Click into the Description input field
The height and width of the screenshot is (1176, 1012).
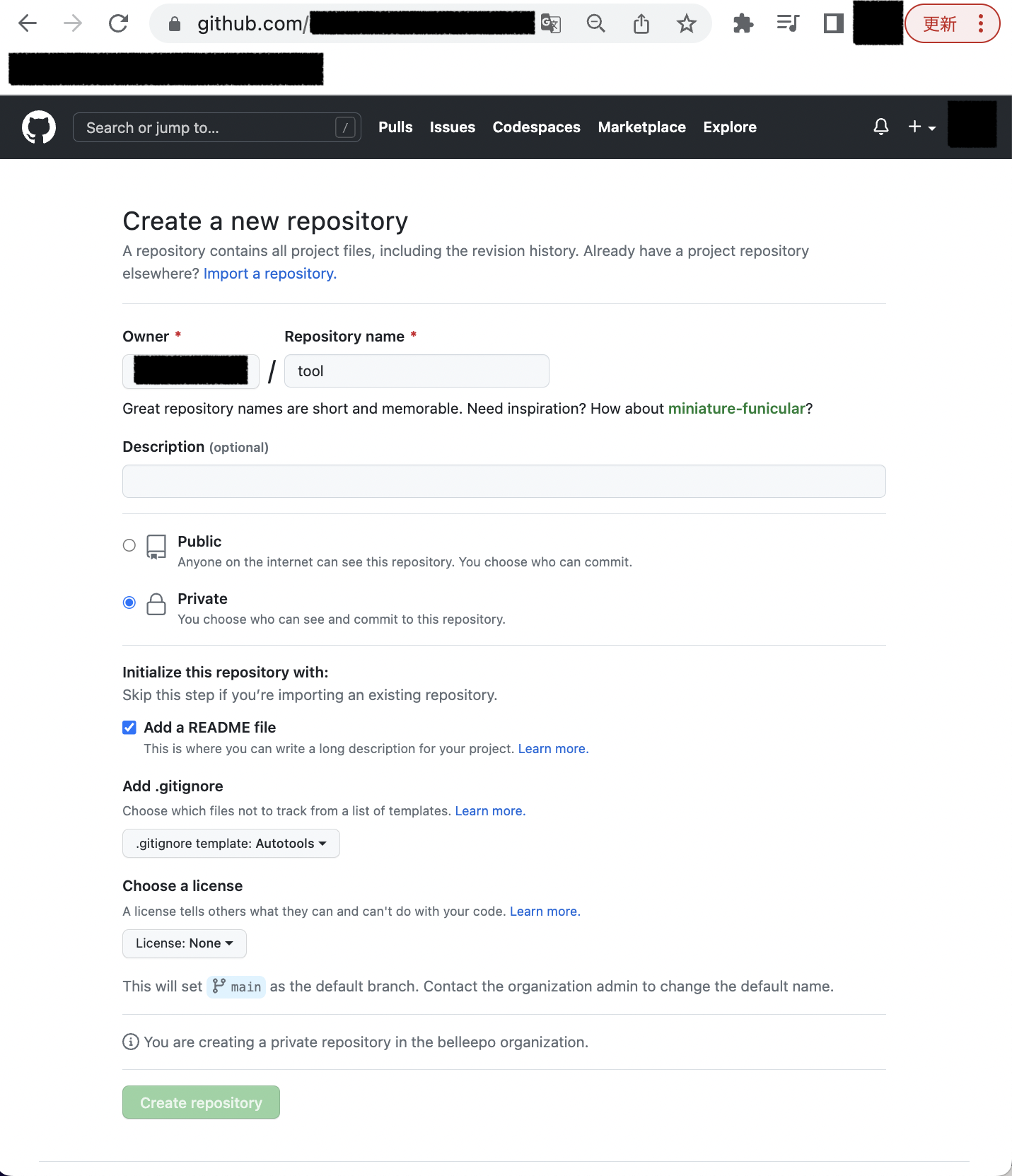click(504, 482)
